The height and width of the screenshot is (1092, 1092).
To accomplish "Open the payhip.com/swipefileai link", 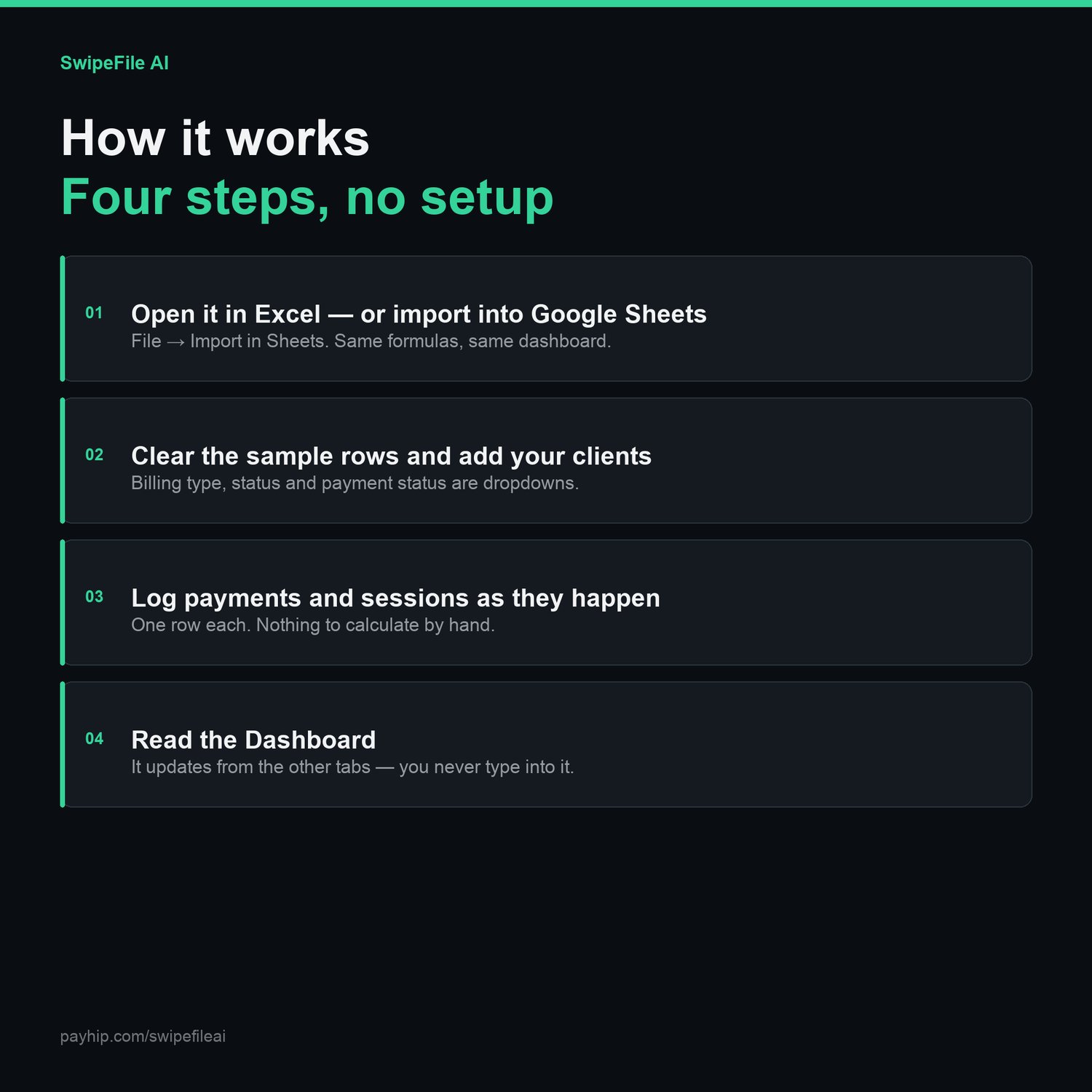I will pyautogui.click(x=143, y=1036).
